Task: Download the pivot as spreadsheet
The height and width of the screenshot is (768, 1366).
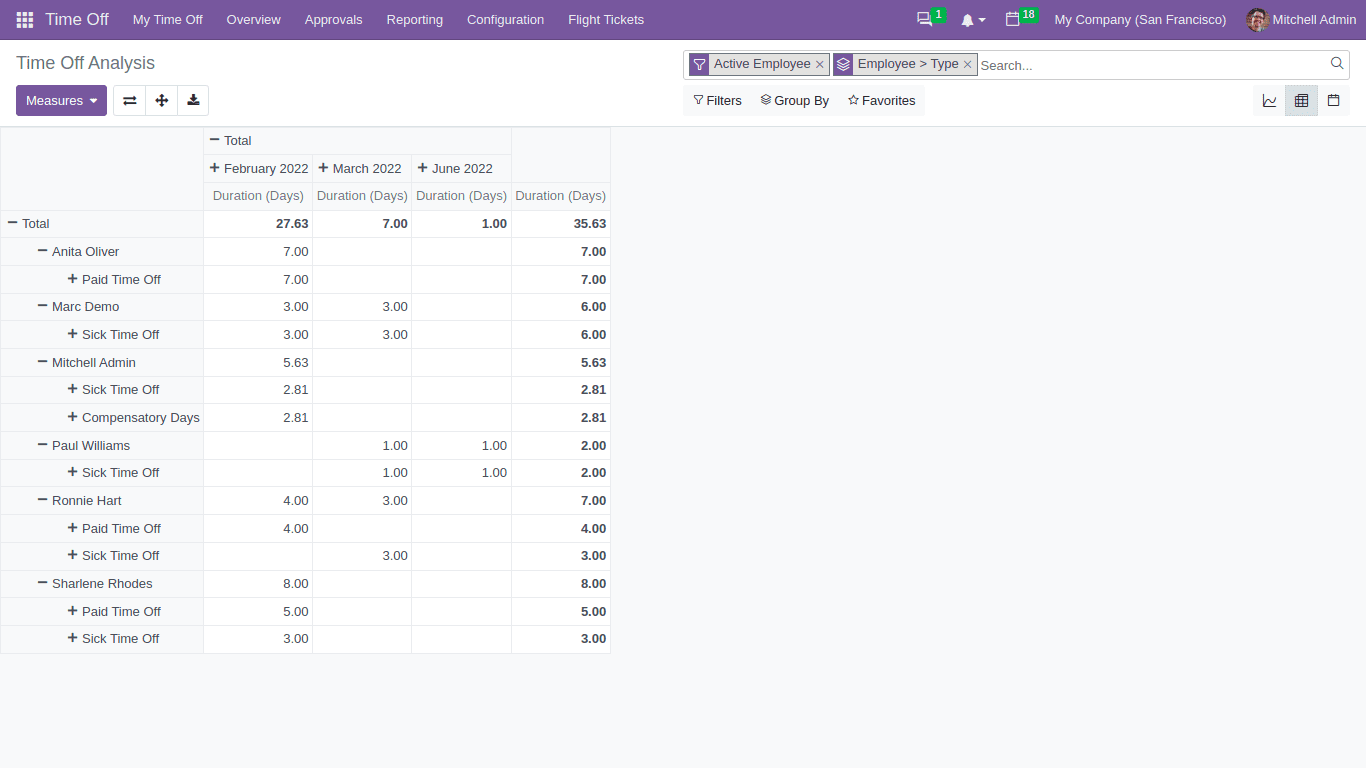Action: pos(193,100)
